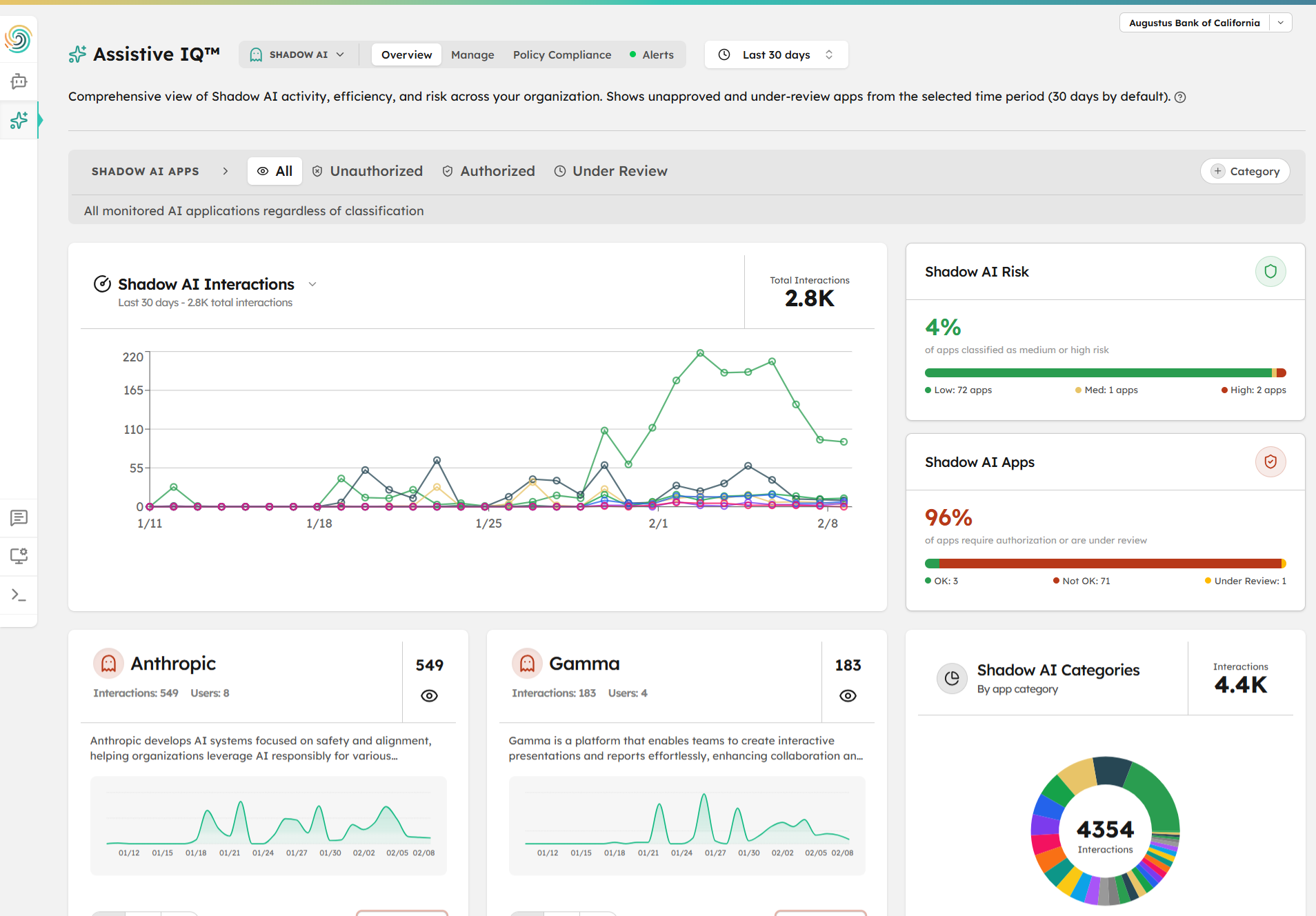
Task: Click the shield icon on Shadow AI Risk card
Action: click(x=1270, y=271)
